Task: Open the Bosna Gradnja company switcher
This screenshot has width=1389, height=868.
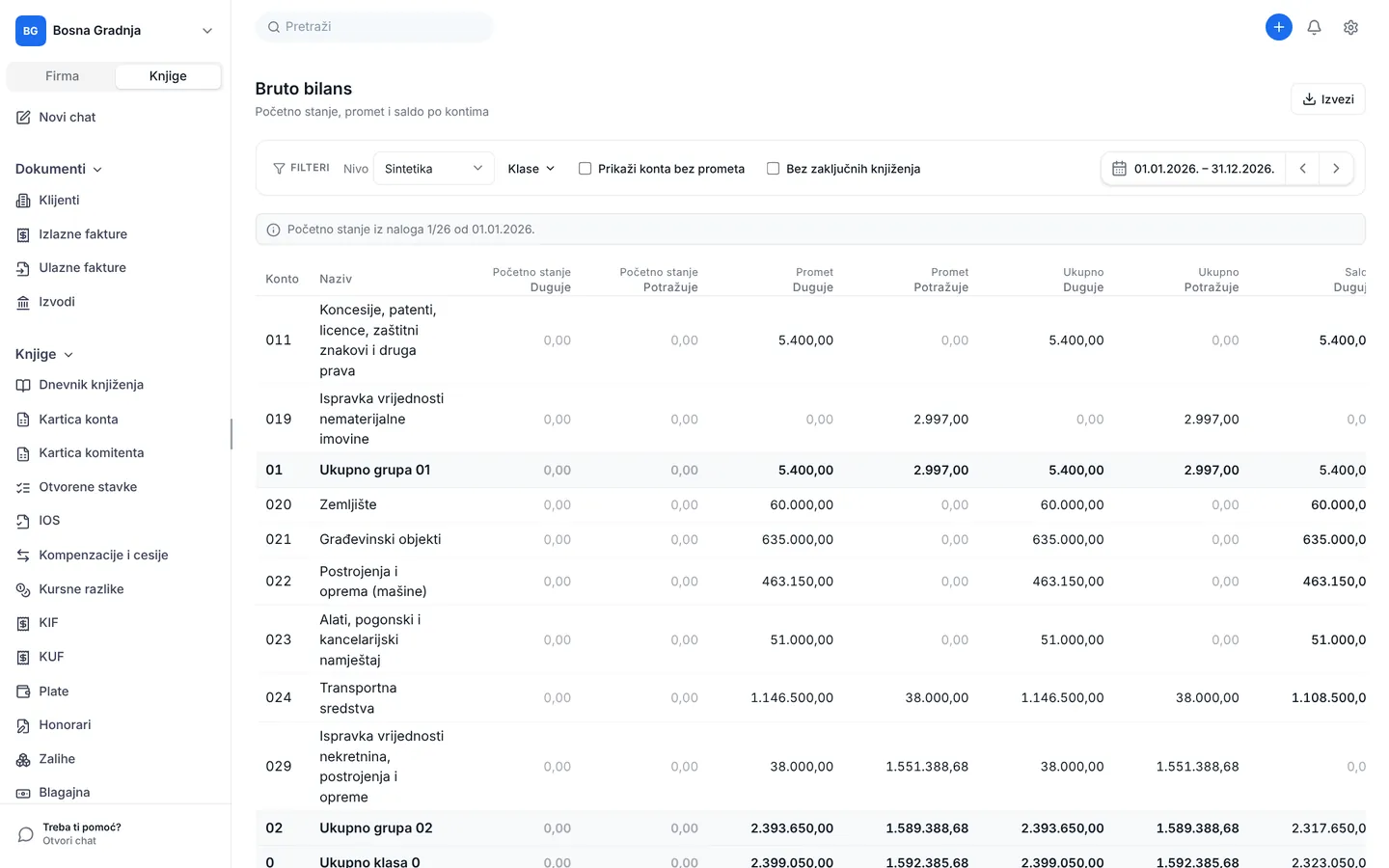Action: pos(115,31)
